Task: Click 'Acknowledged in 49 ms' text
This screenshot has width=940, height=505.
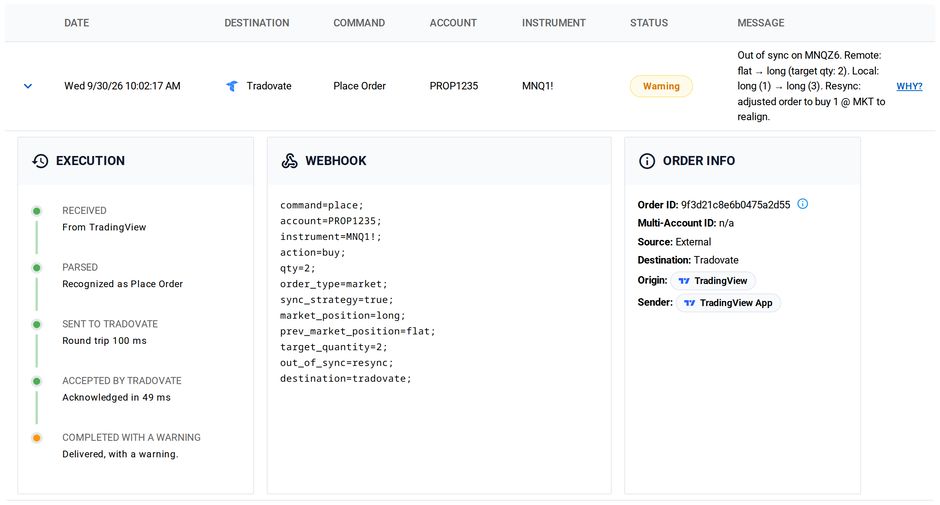Action: (x=116, y=397)
